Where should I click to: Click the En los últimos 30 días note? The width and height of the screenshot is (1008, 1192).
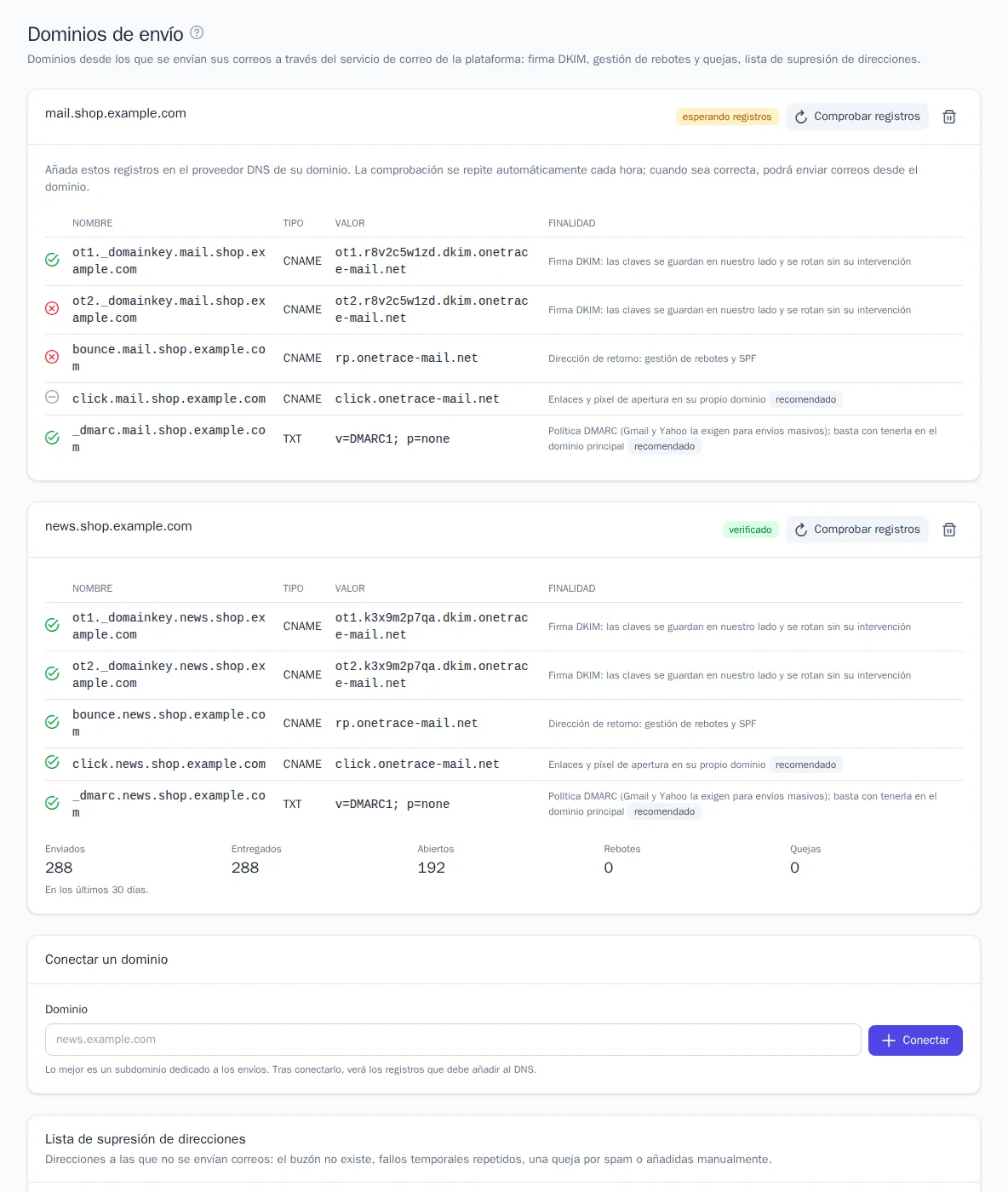coord(97,890)
